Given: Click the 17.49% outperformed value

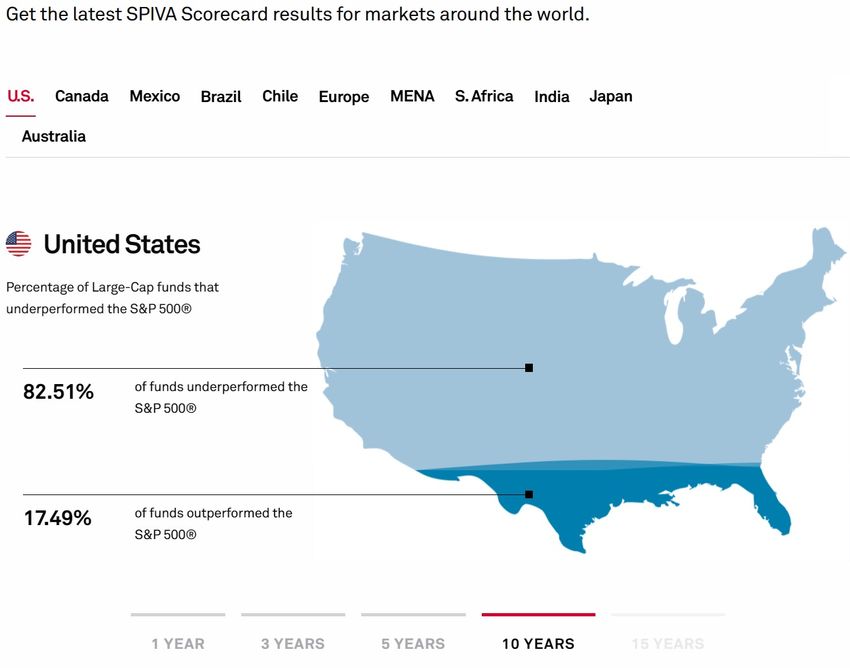Looking at the screenshot, I should point(57,518).
